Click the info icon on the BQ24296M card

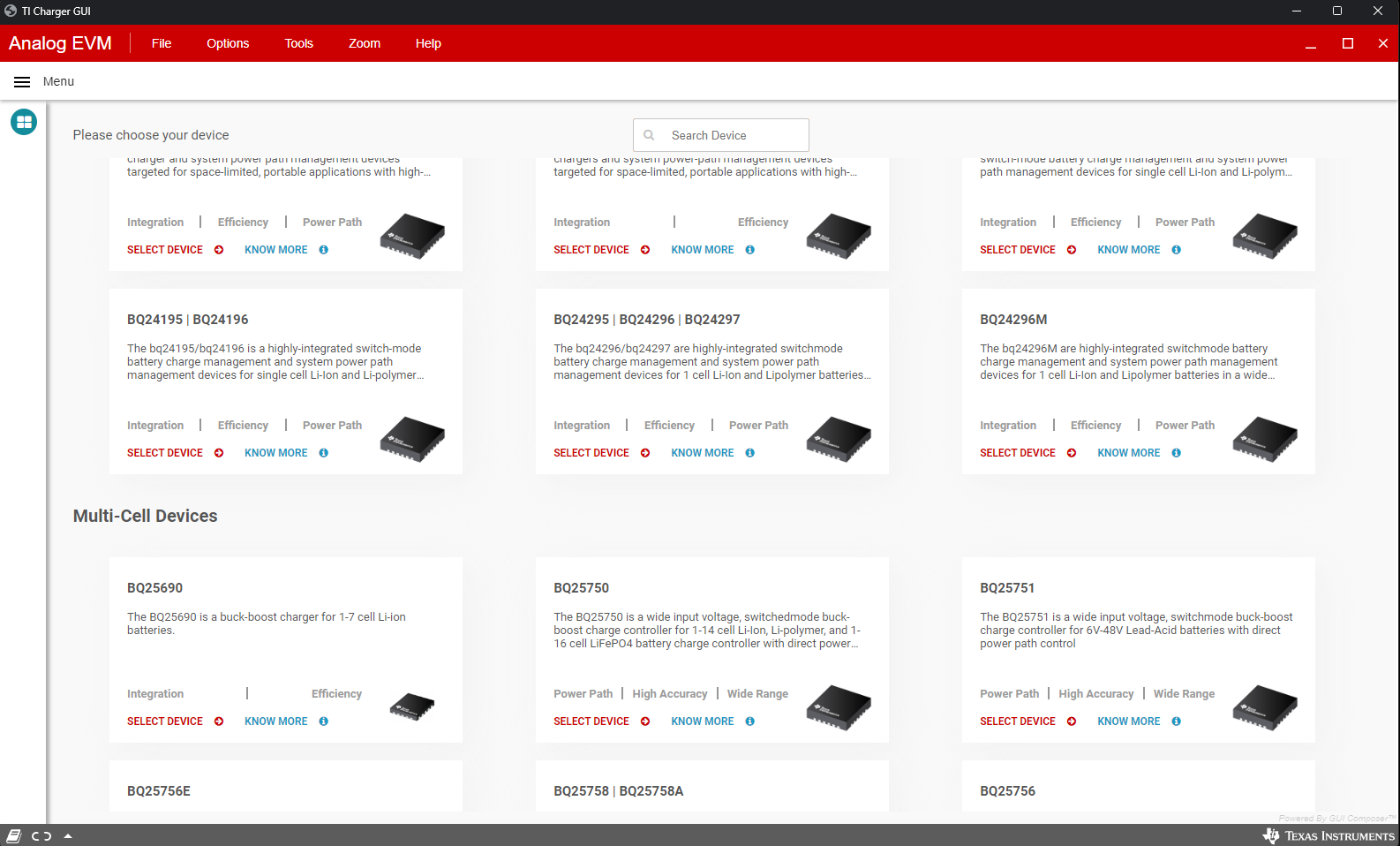click(x=1177, y=453)
